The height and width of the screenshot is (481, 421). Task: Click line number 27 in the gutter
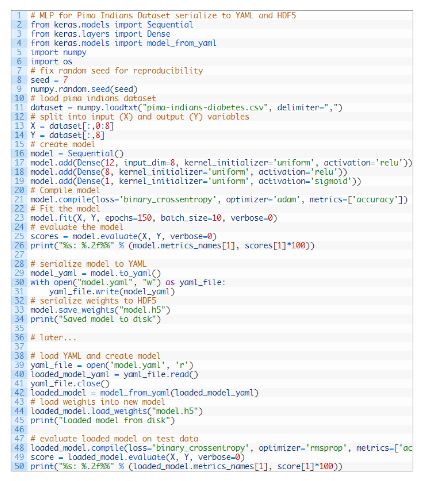click(19, 255)
